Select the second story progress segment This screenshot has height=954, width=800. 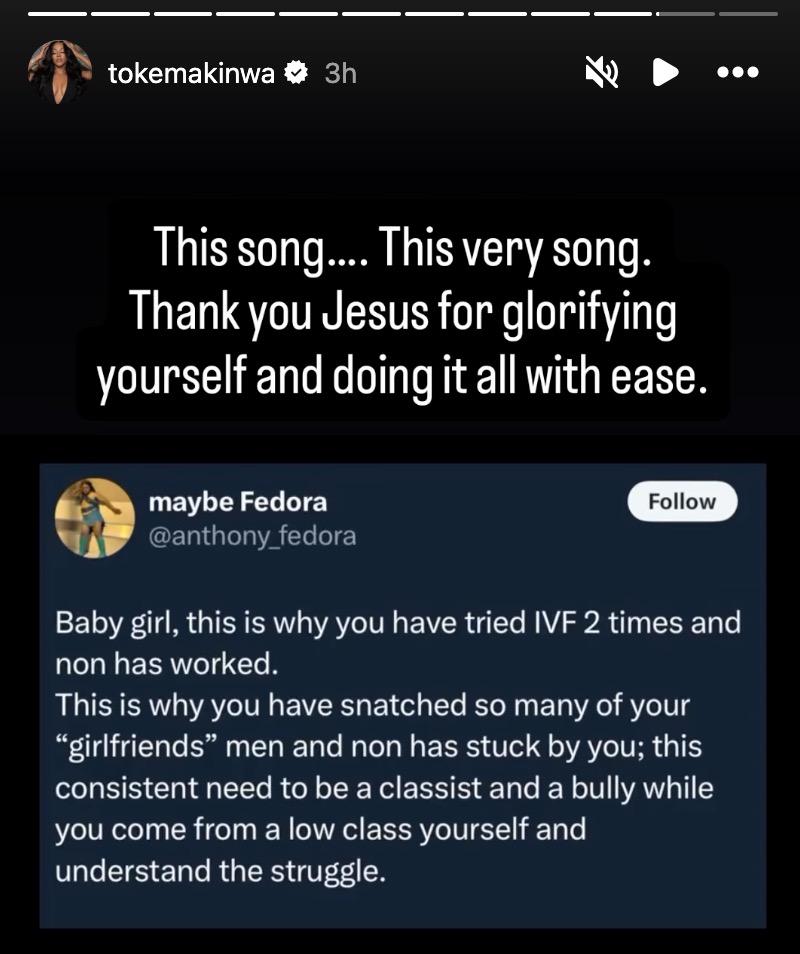tap(118, 14)
